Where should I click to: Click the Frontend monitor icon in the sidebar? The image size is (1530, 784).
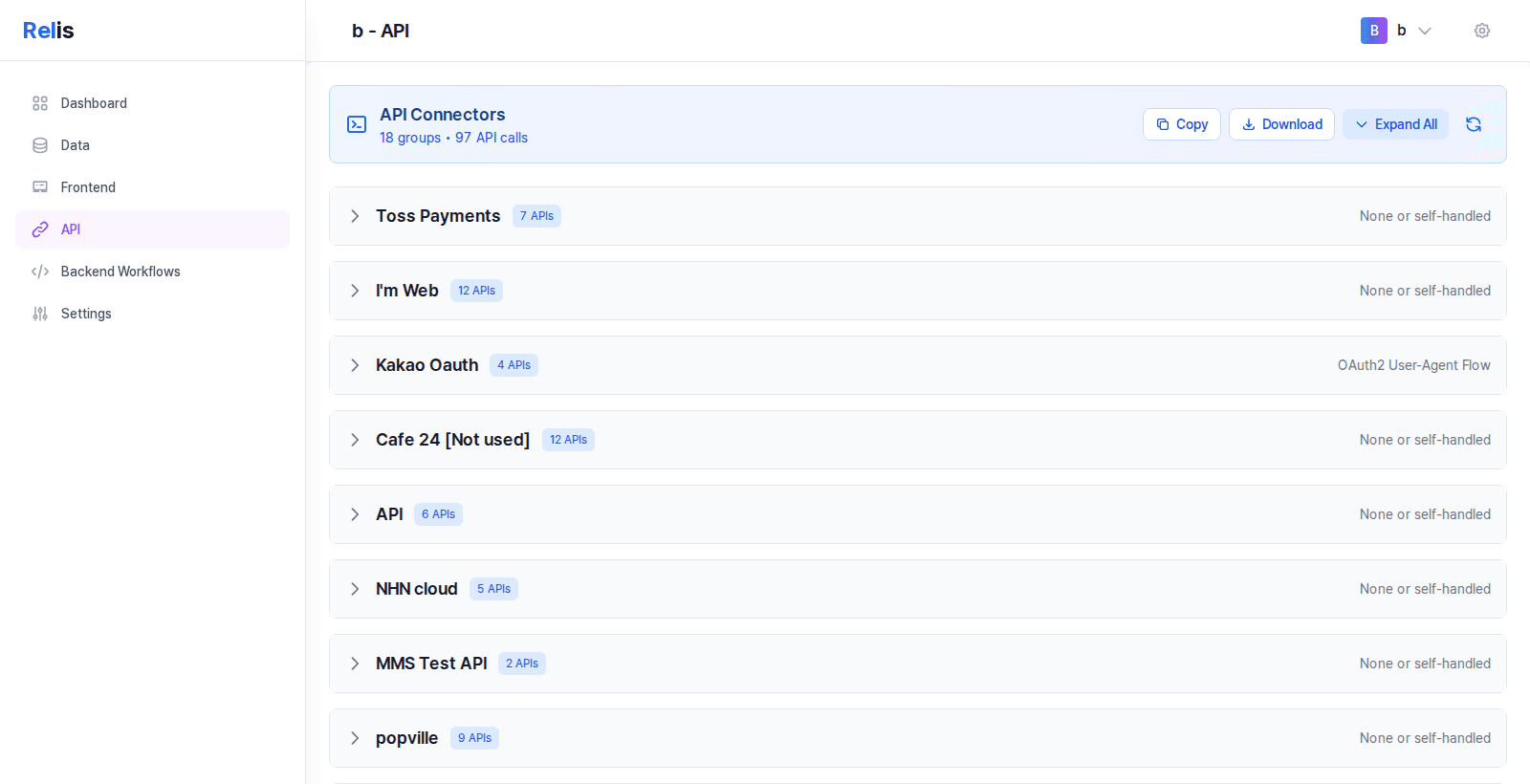click(40, 187)
